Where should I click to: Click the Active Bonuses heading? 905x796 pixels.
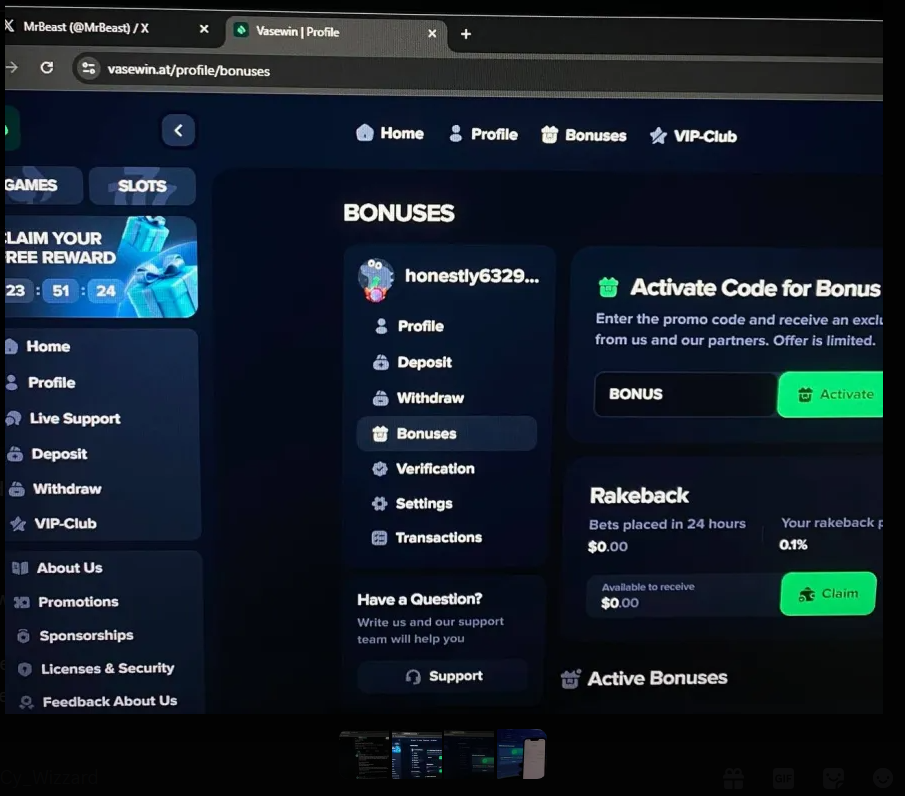coord(657,678)
